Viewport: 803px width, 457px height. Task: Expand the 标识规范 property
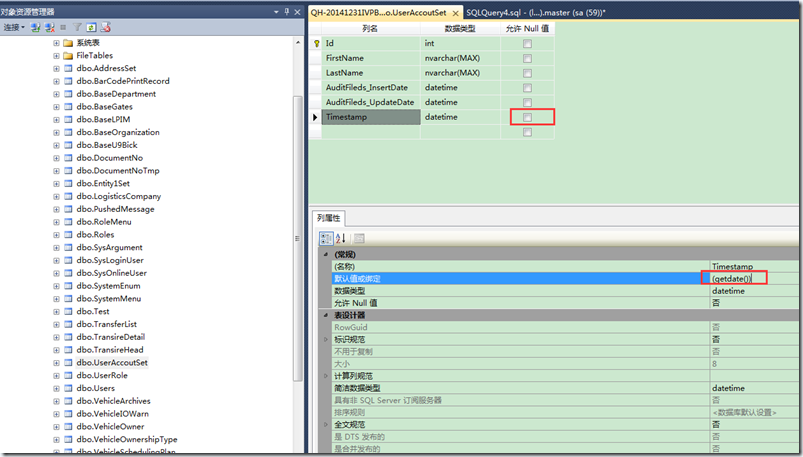326,339
